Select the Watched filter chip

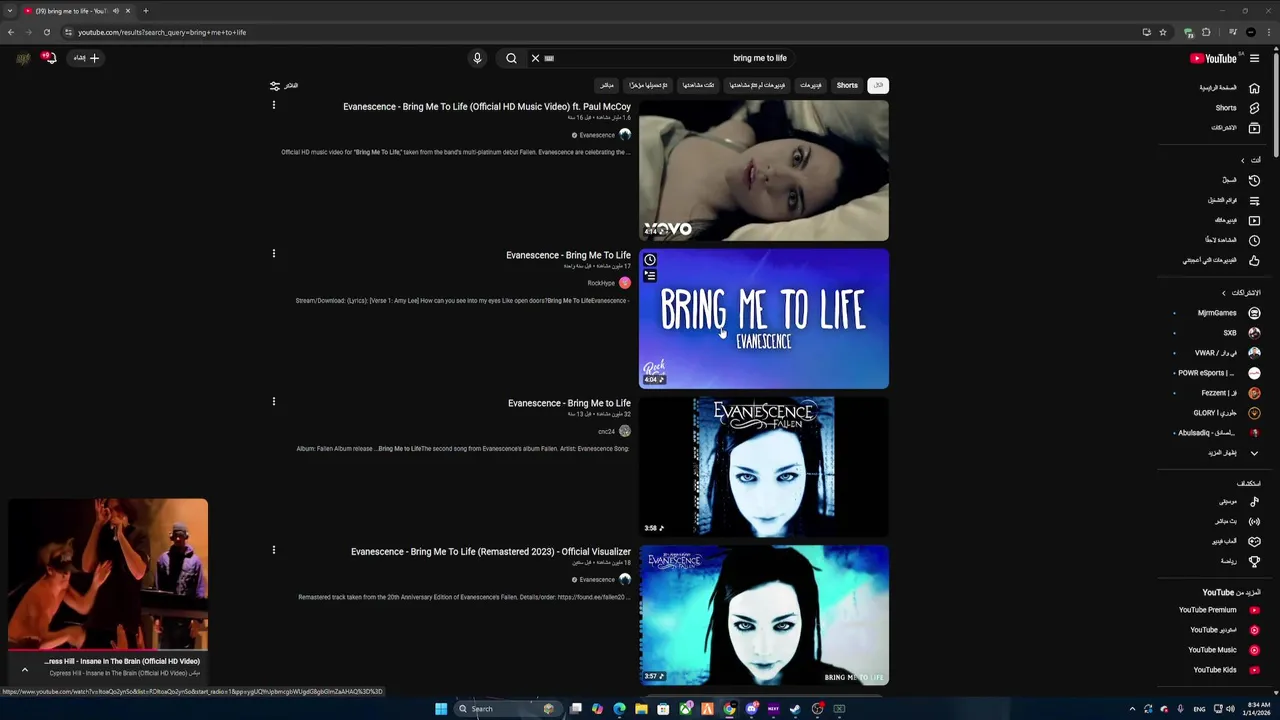tap(698, 85)
